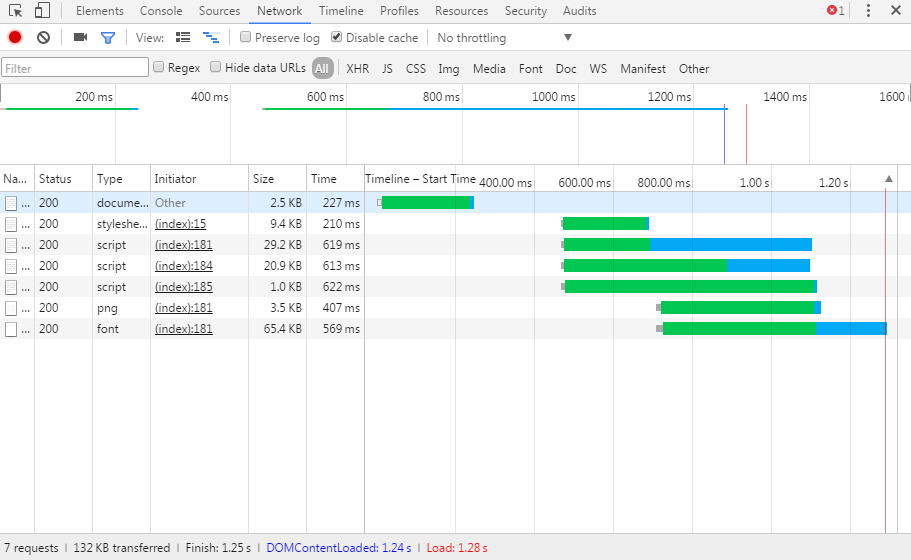Screen dimensions: 911x560
Task: Click the png request row icon
Action: point(10,308)
